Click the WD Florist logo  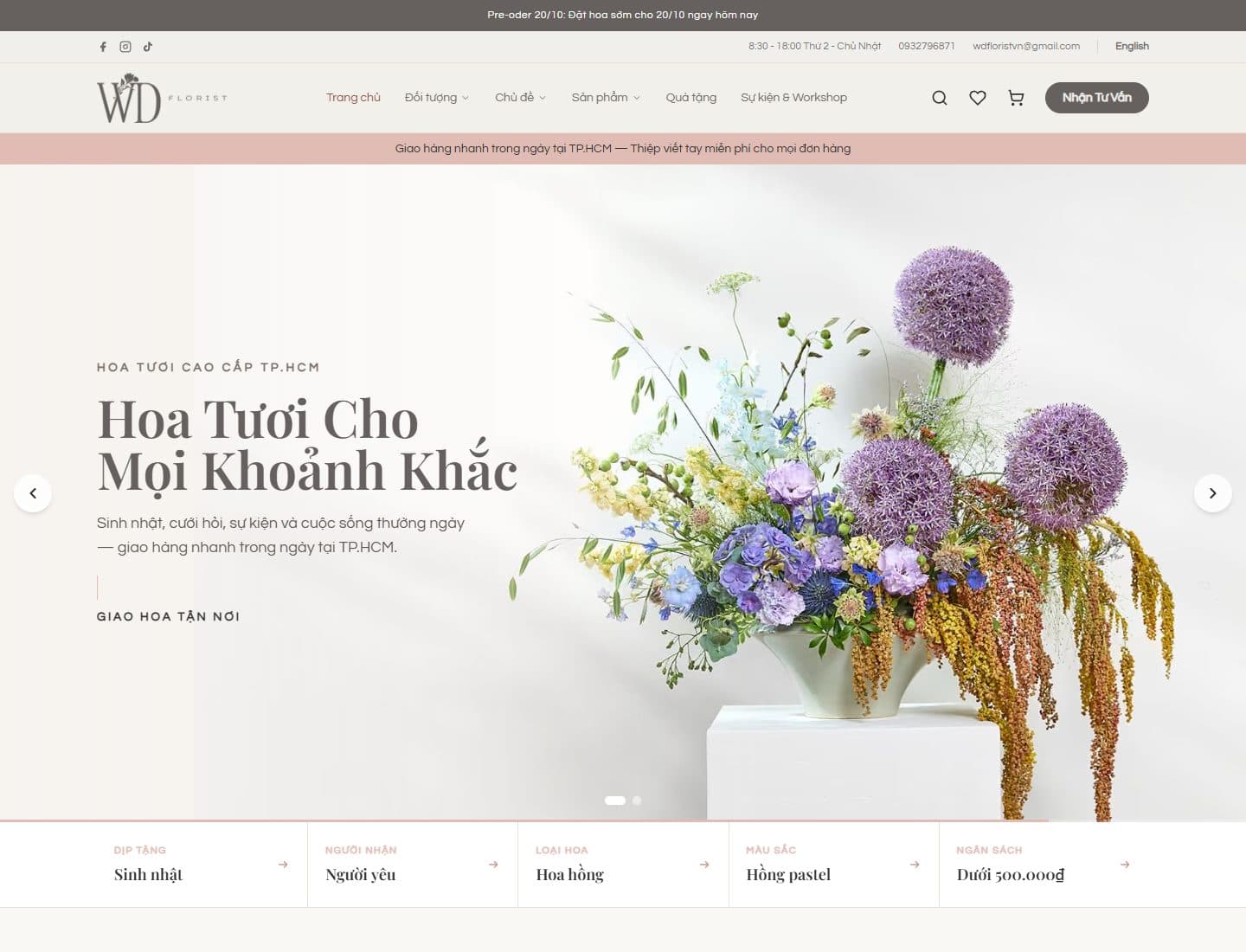tap(162, 98)
